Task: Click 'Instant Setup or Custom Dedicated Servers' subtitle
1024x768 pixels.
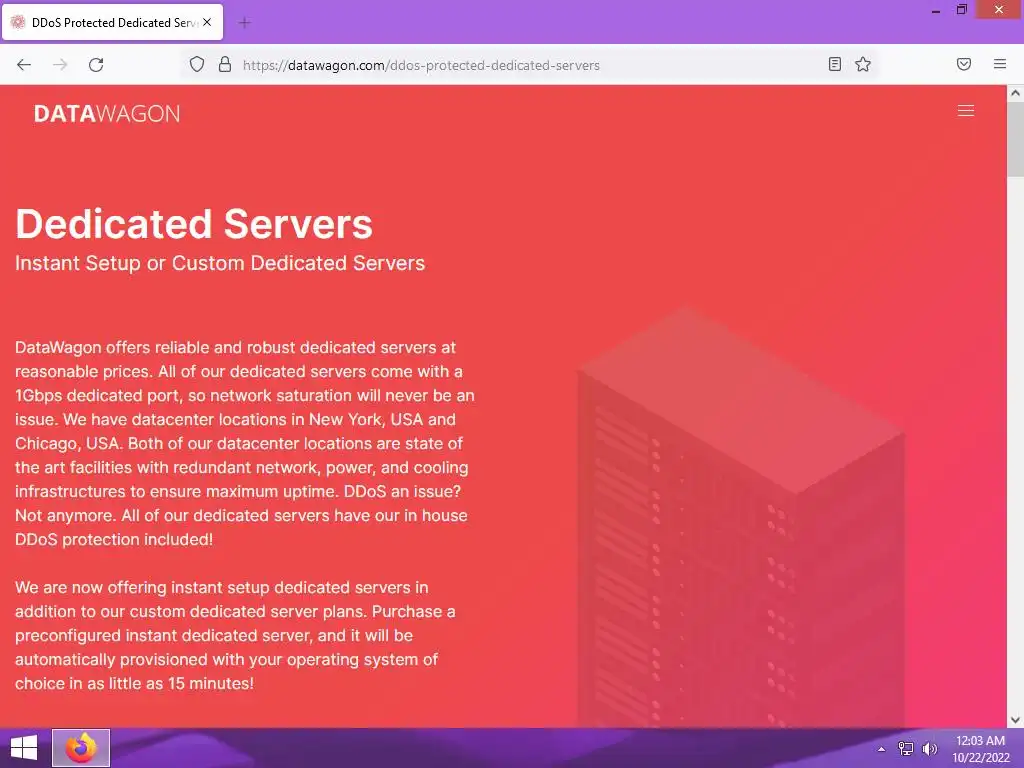Action: click(x=220, y=263)
